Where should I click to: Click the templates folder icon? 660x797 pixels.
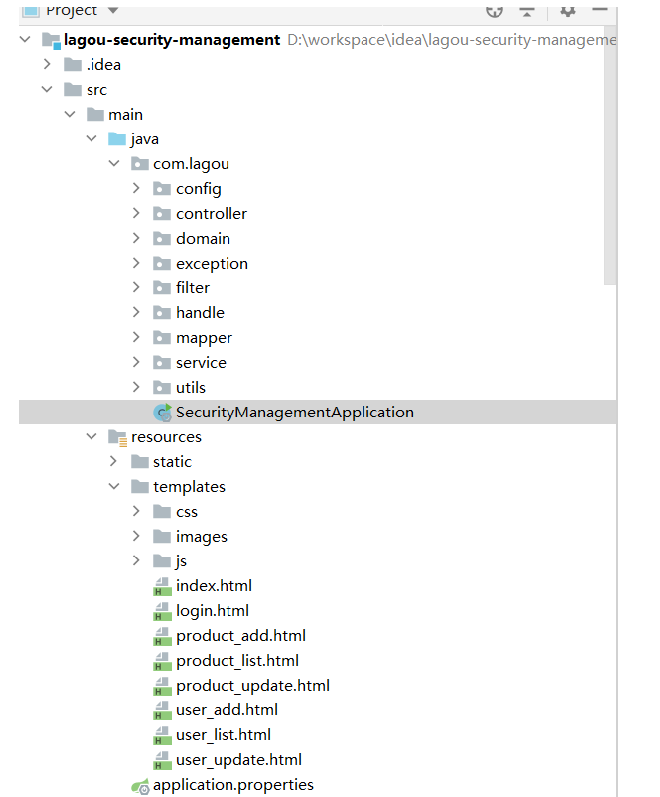pyautogui.click(x=139, y=486)
